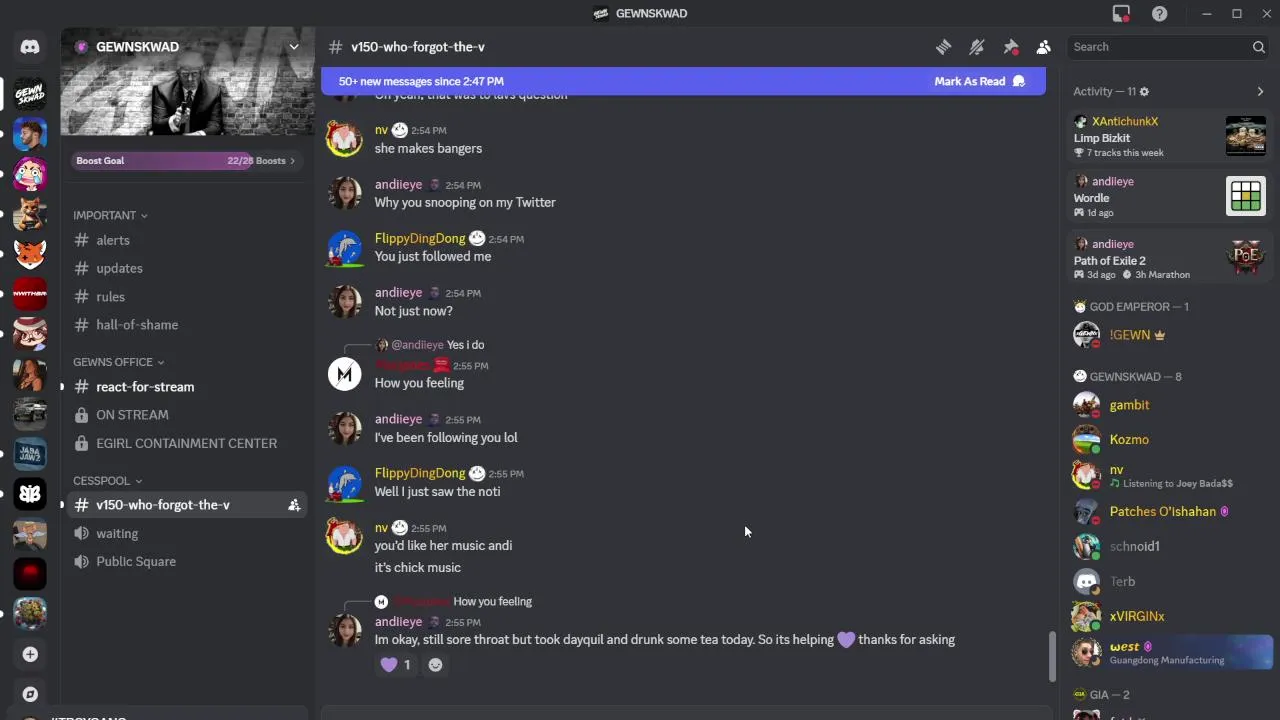
Task: Show pinned messages icon
Action: click(x=1011, y=47)
